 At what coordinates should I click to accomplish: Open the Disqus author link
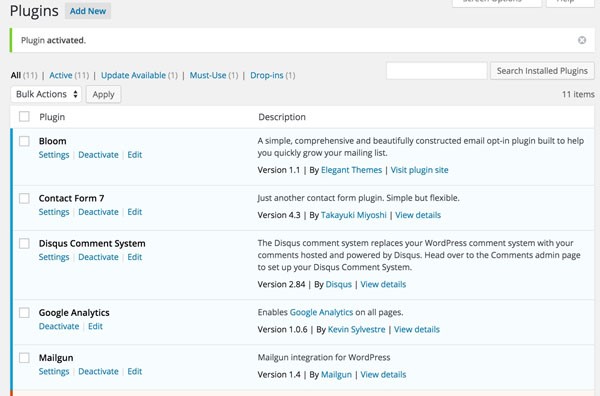(338, 284)
